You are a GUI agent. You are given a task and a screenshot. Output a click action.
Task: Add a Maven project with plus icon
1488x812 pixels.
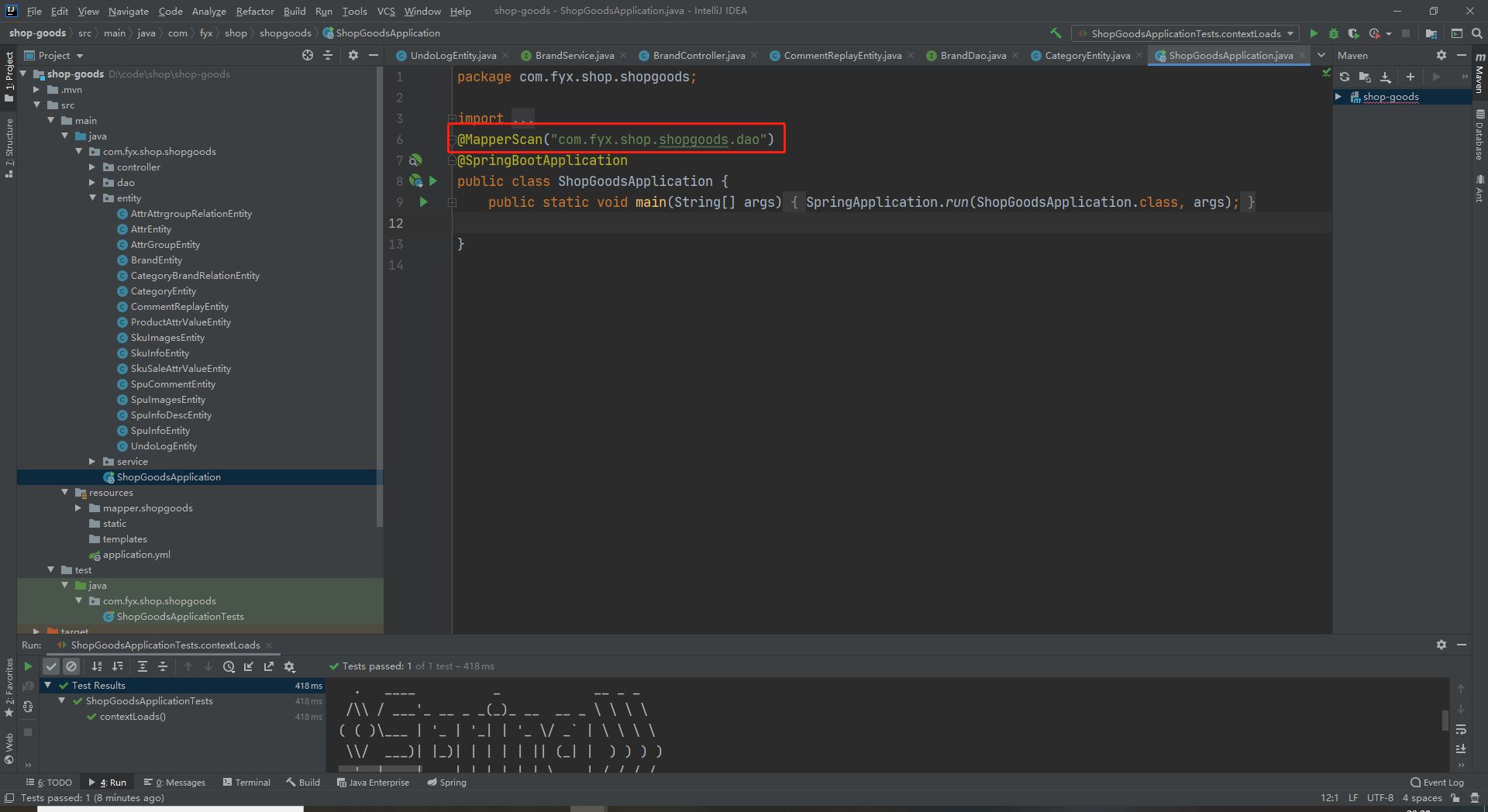[1410, 77]
